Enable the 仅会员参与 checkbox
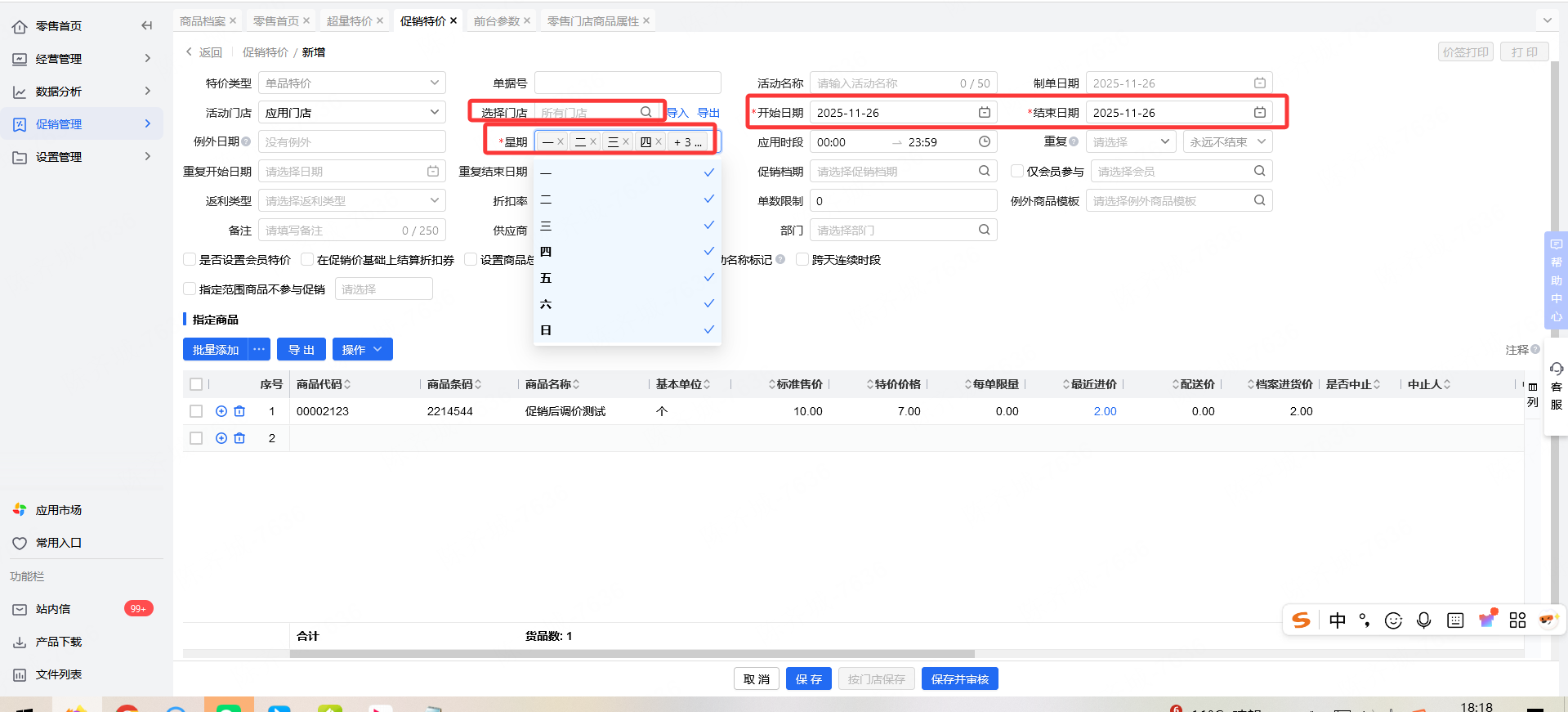1568x712 pixels. (1017, 172)
